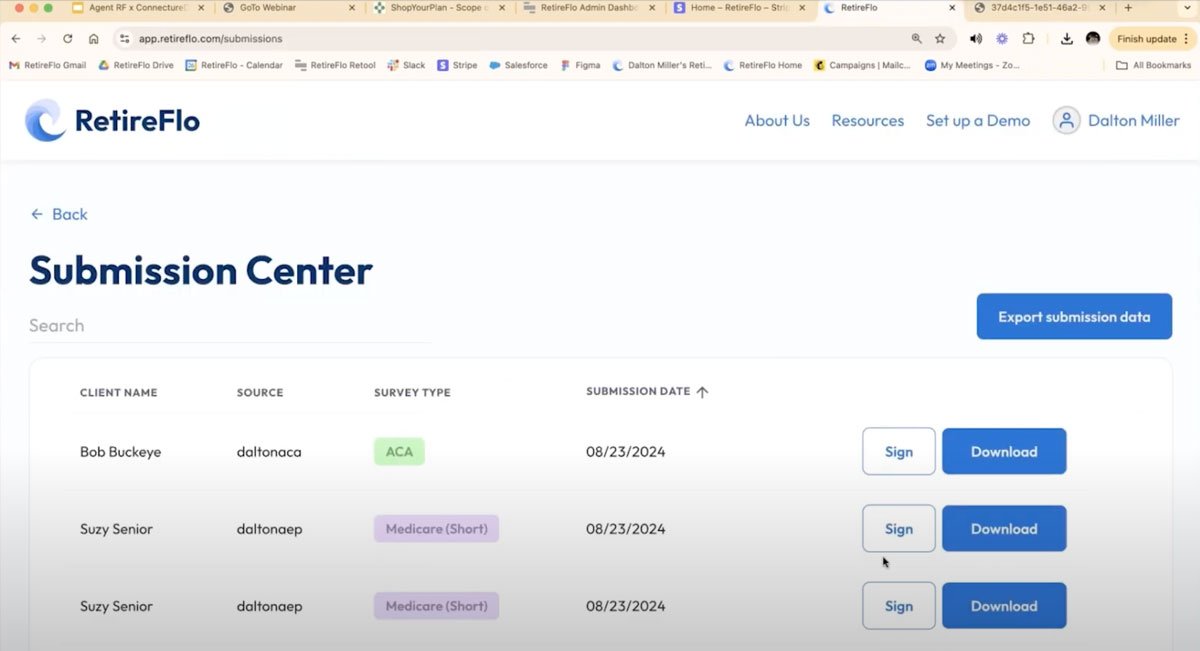Screen dimensions: 1200x651
Task: Open the Salesforce bookmark
Action: coord(518,66)
